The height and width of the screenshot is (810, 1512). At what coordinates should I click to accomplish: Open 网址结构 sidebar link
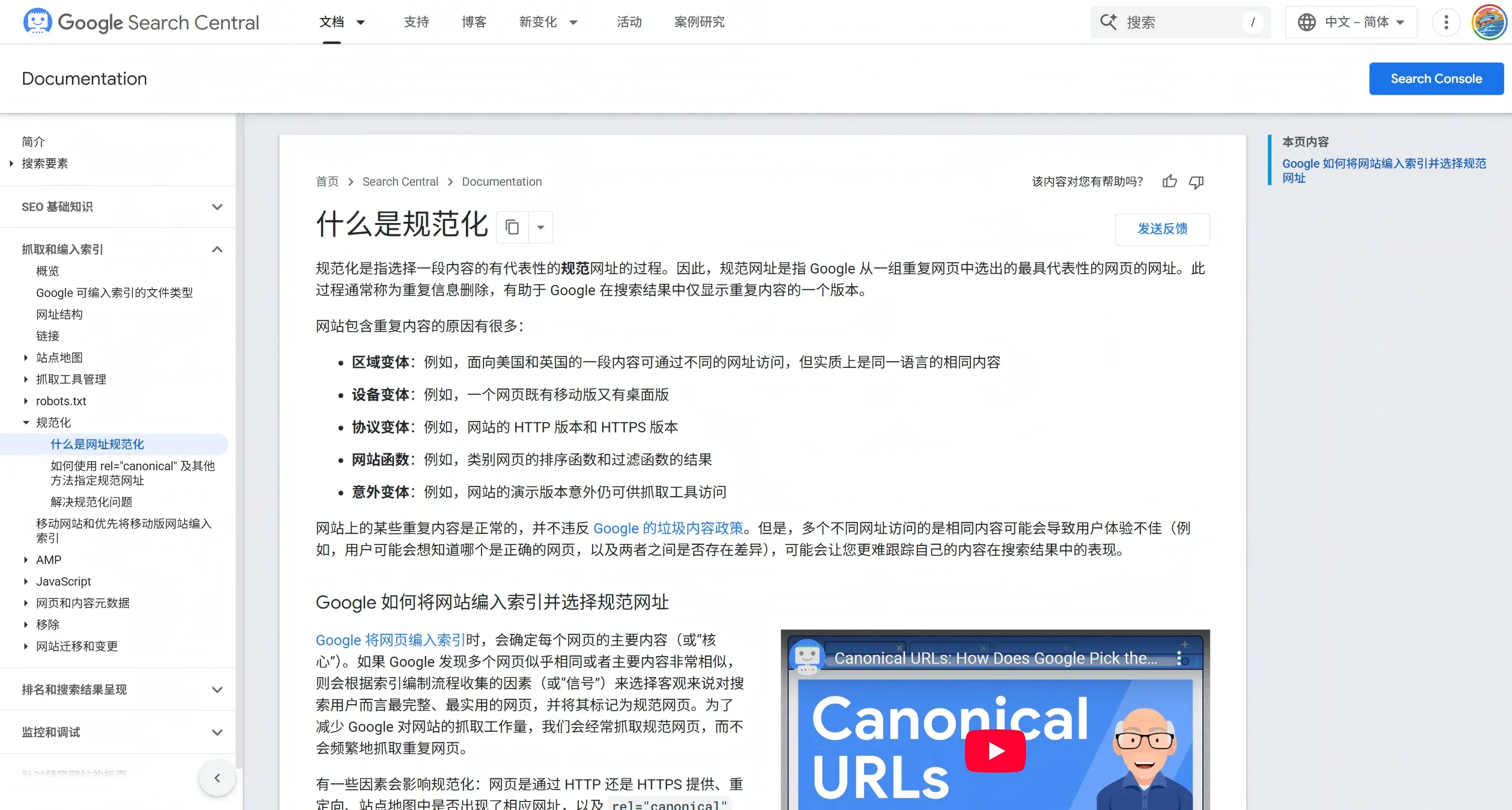coord(59,314)
